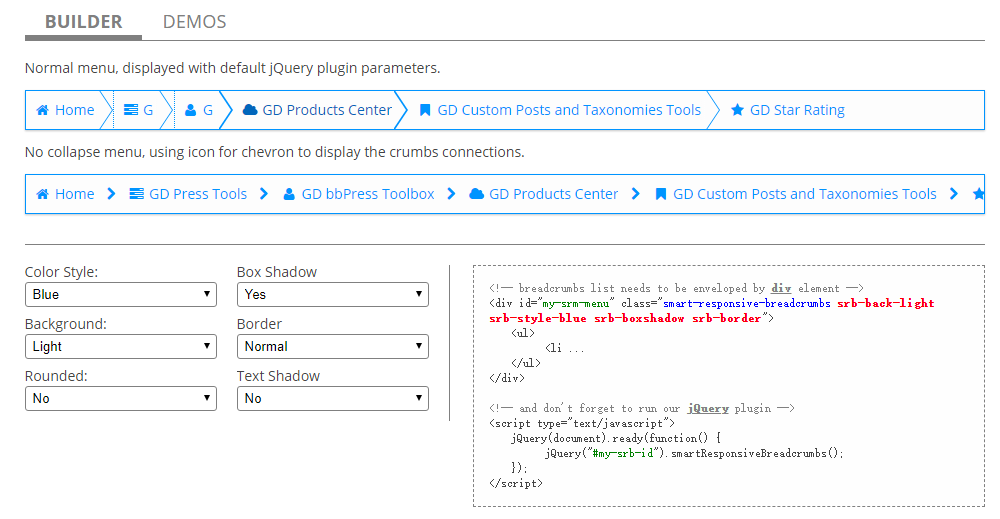Click srb-style-blue in the code box
This screenshot has height=519, width=1000.
tap(538, 318)
